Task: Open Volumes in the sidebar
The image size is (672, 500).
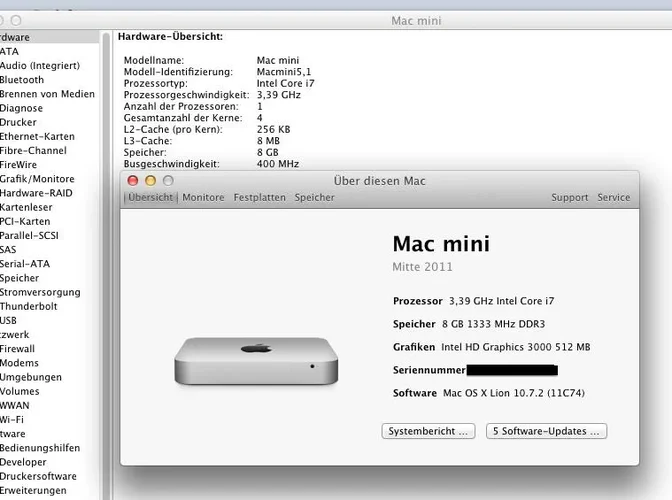Action: pos(20,391)
